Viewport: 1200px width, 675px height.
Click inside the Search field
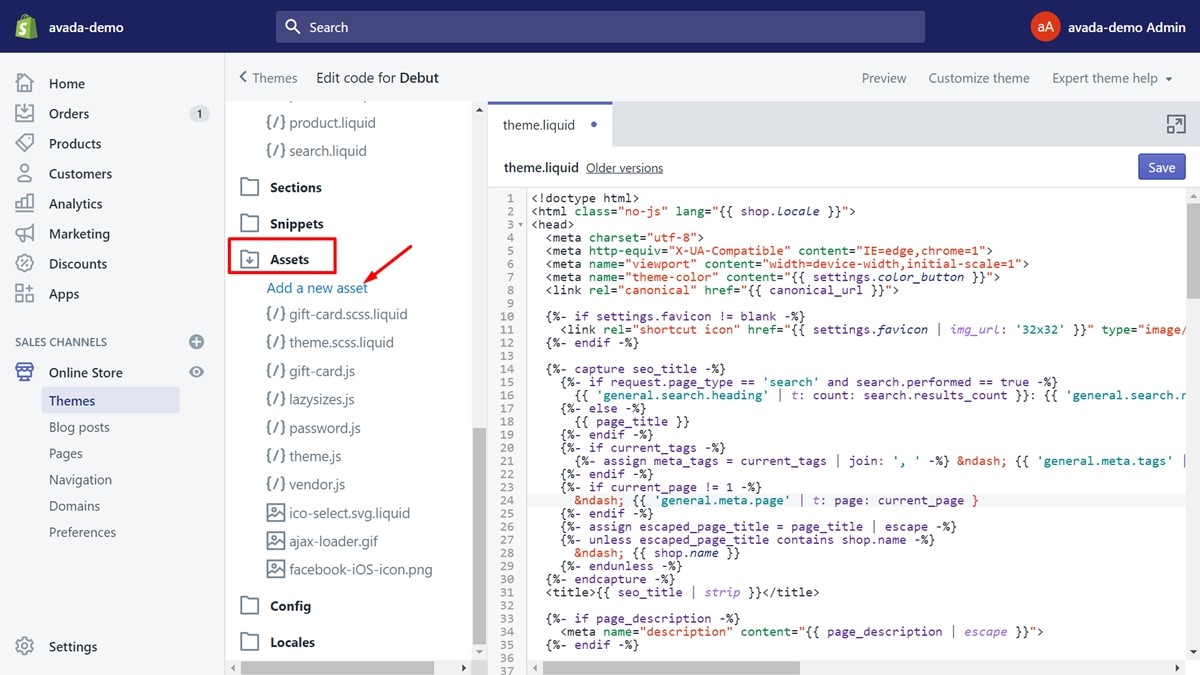600,27
